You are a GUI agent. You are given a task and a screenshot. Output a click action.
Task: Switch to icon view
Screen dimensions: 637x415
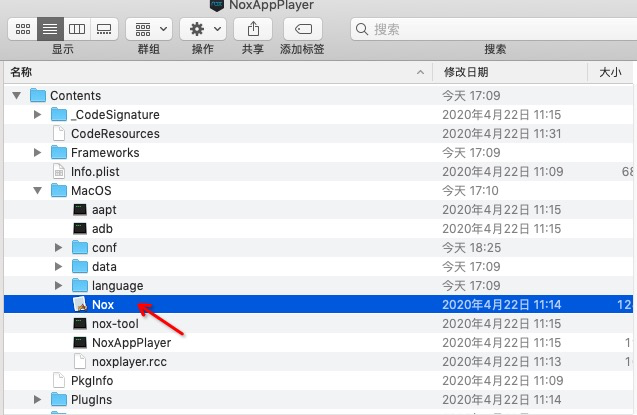click(23, 29)
